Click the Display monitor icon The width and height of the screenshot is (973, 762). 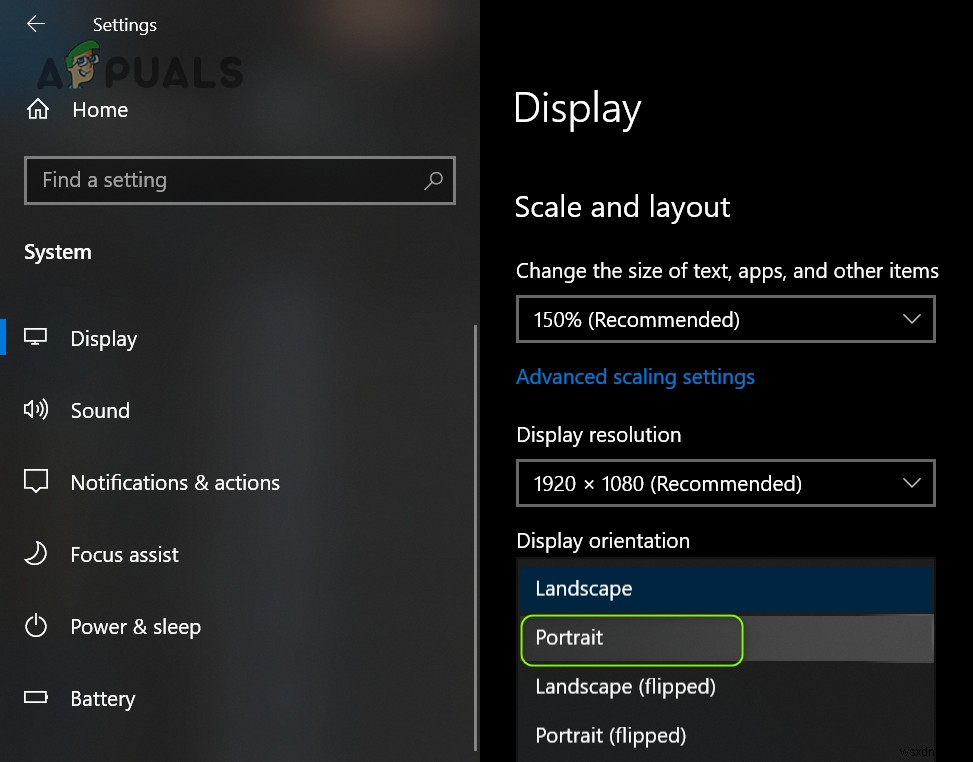pyautogui.click(x=36, y=338)
